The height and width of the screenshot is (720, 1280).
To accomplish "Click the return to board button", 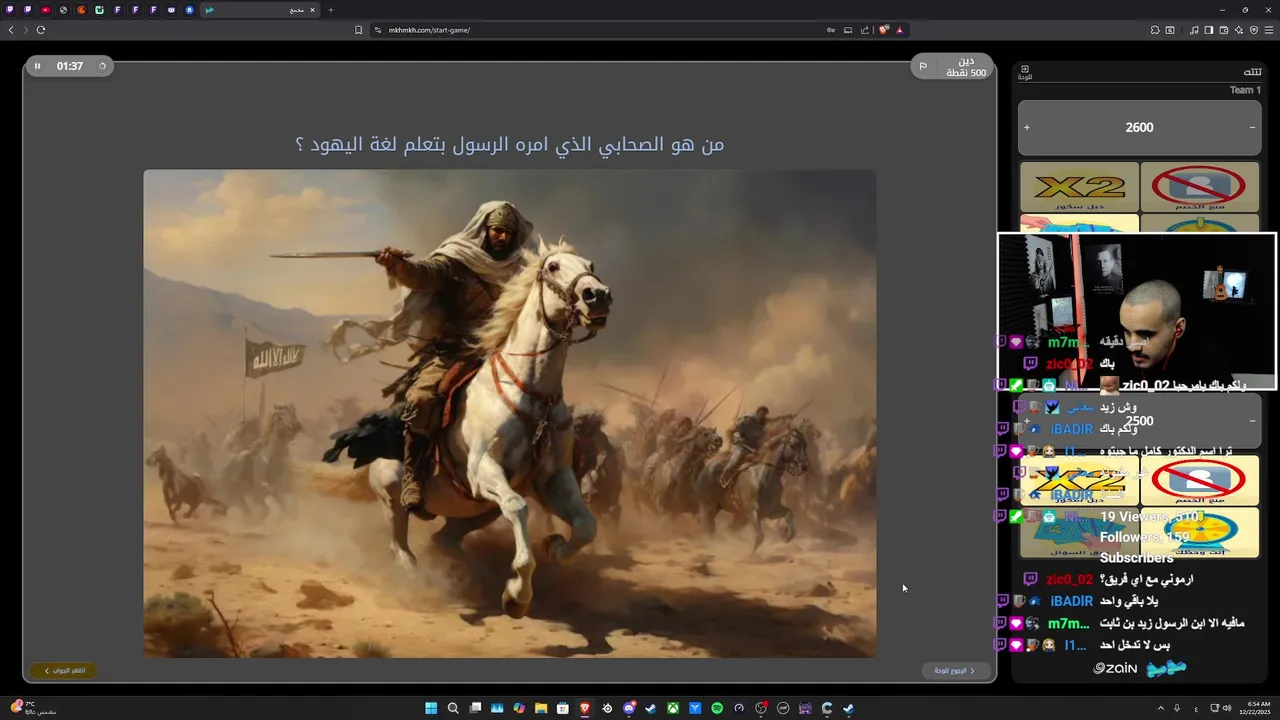I will (x=955, y=670).
